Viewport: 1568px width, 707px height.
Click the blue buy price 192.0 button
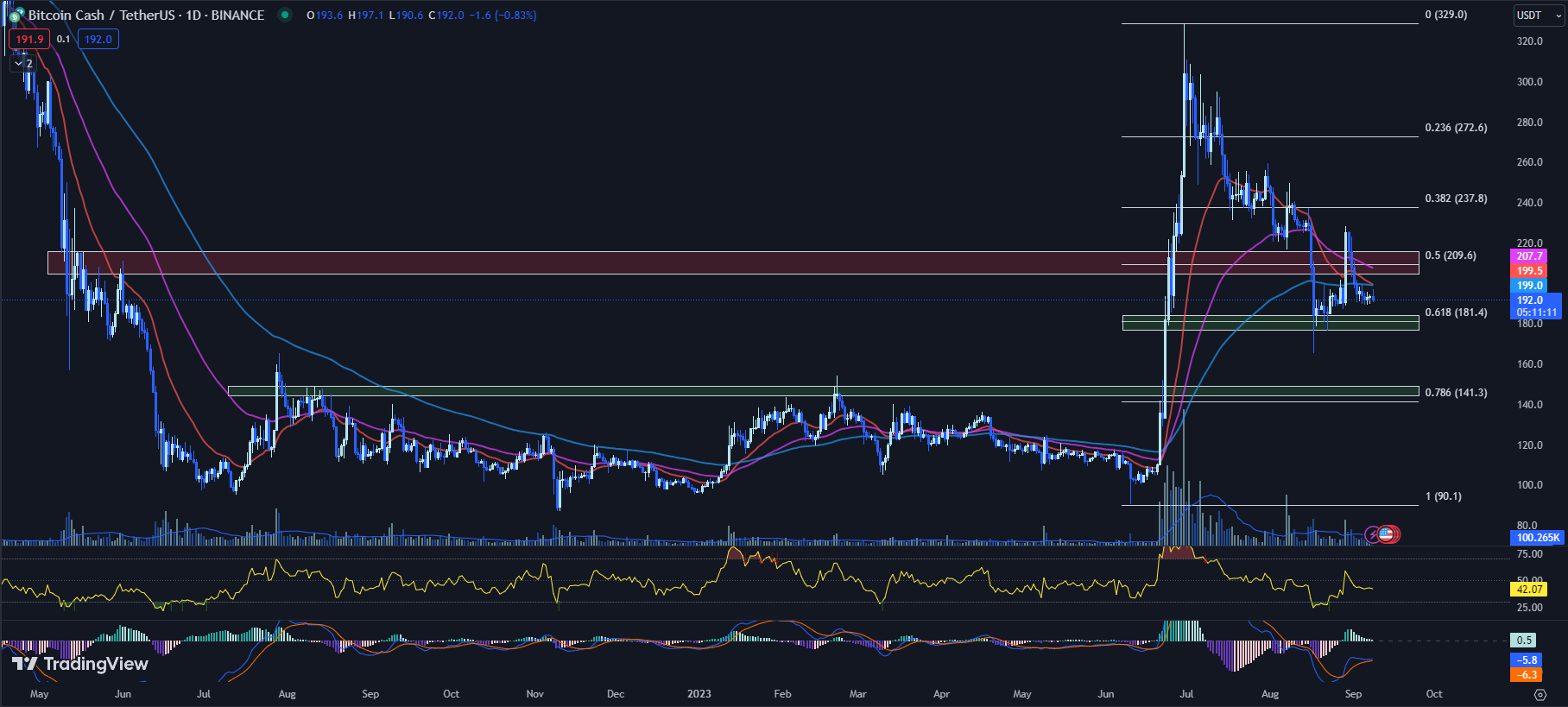[x=98, y=39]
